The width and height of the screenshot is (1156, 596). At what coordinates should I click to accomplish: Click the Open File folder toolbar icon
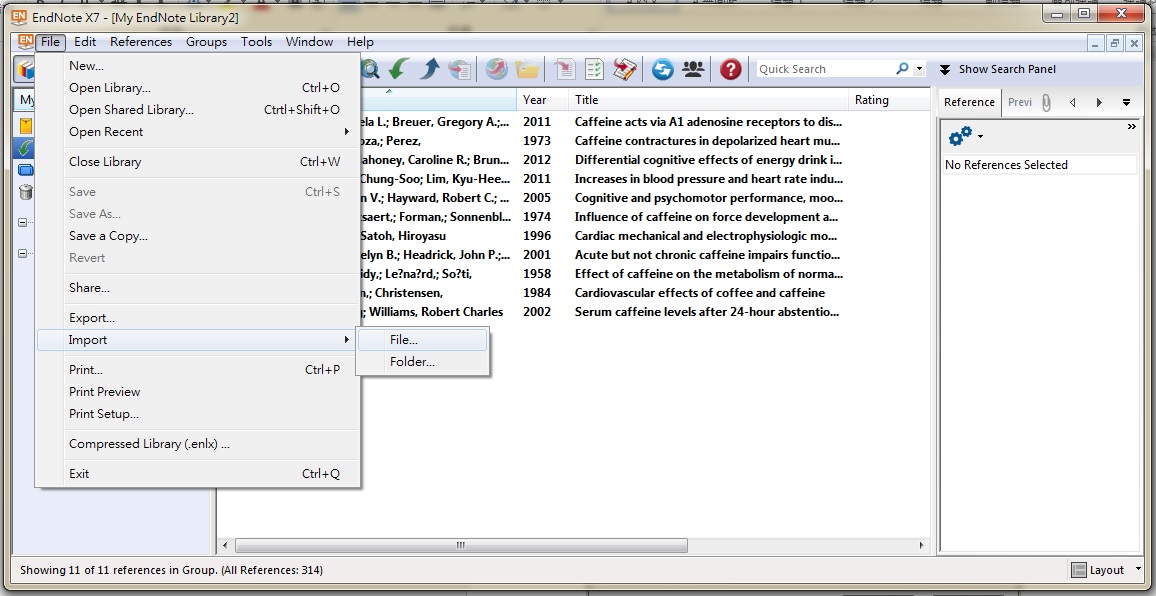[x=527, y=69]
